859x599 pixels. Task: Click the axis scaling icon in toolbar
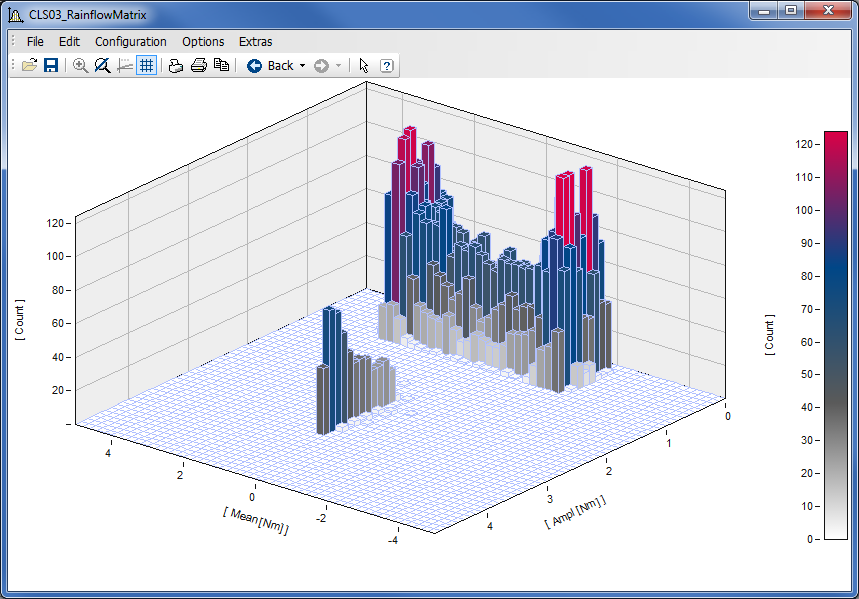coord(125,66)
